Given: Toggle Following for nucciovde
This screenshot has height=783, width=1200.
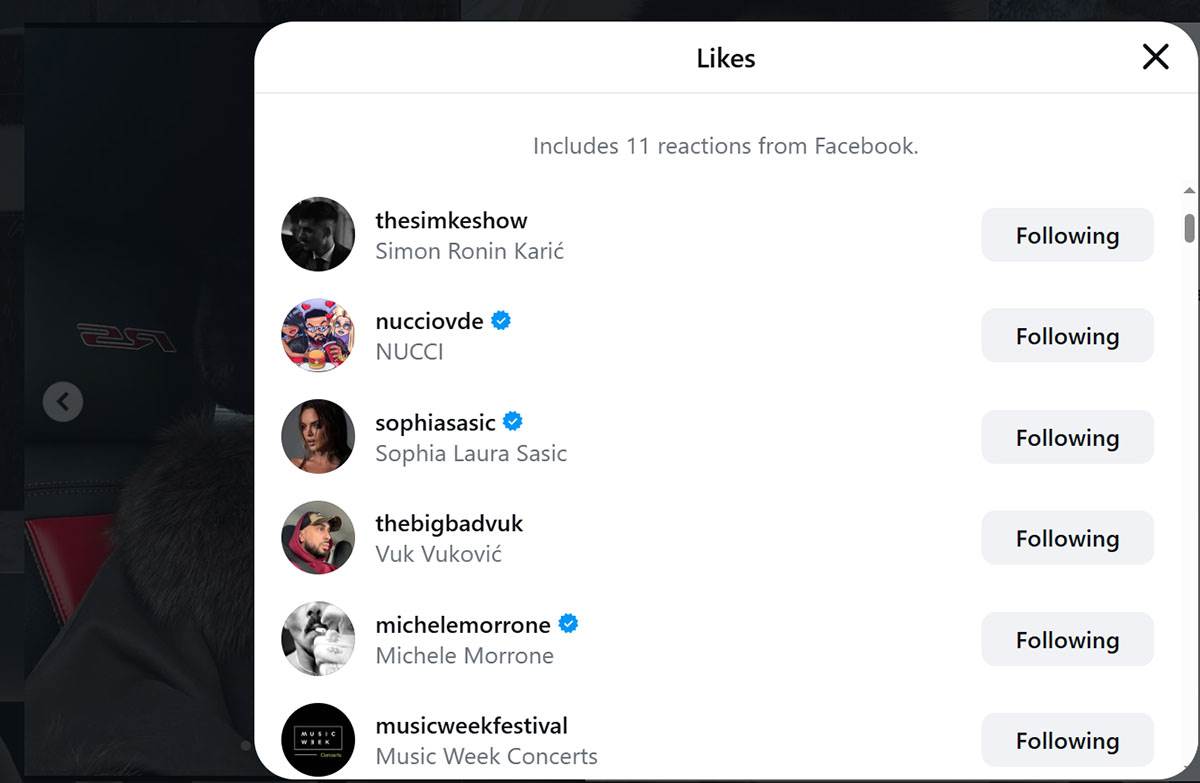Looking at the screenshot, I should [1067, 336].
